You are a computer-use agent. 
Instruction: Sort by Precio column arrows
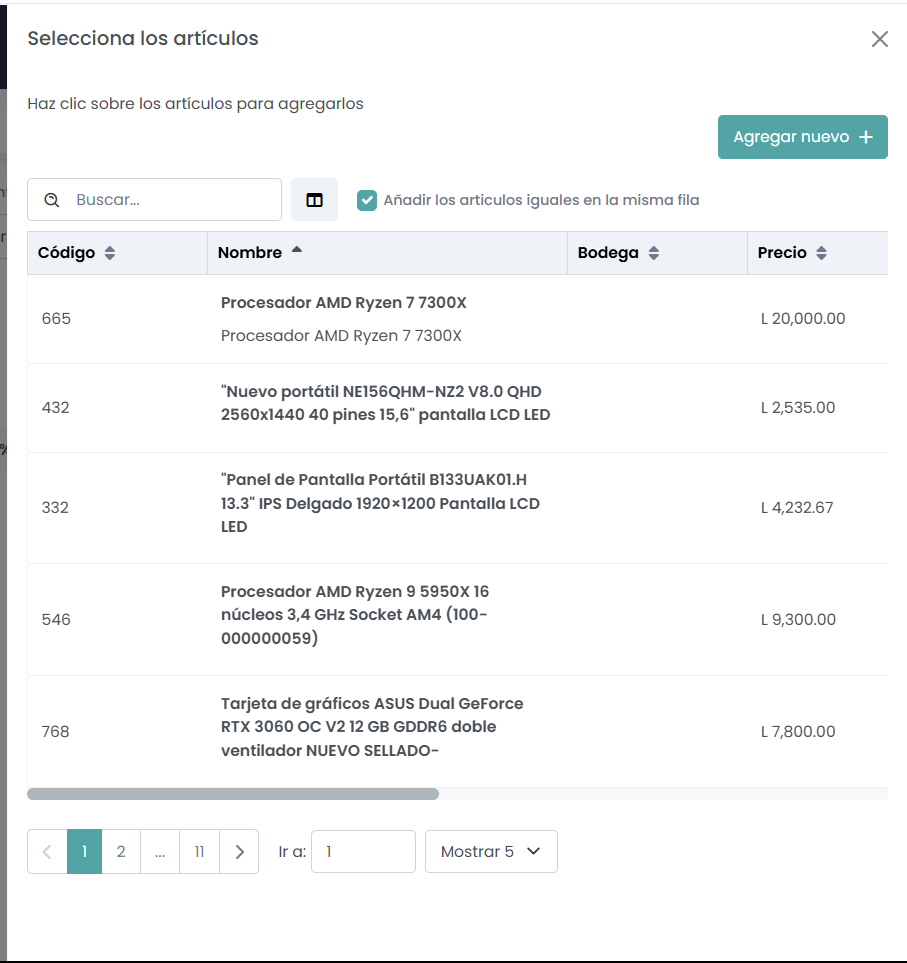point(821,254)
